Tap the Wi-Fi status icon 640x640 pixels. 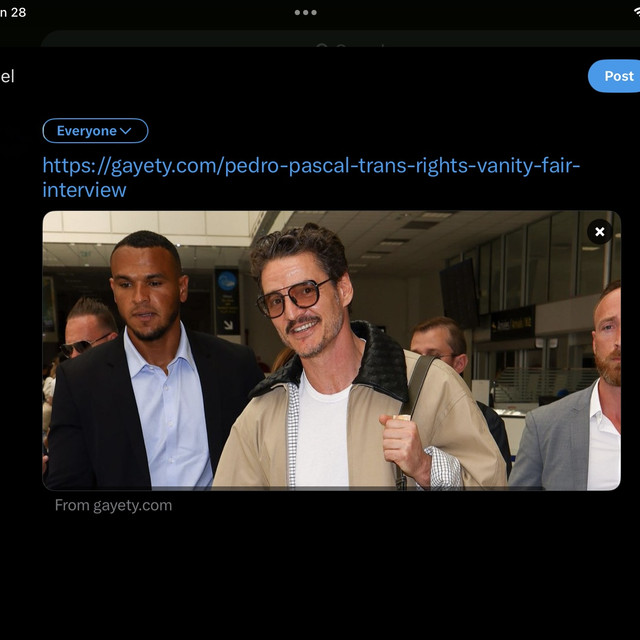click(637, 12)
